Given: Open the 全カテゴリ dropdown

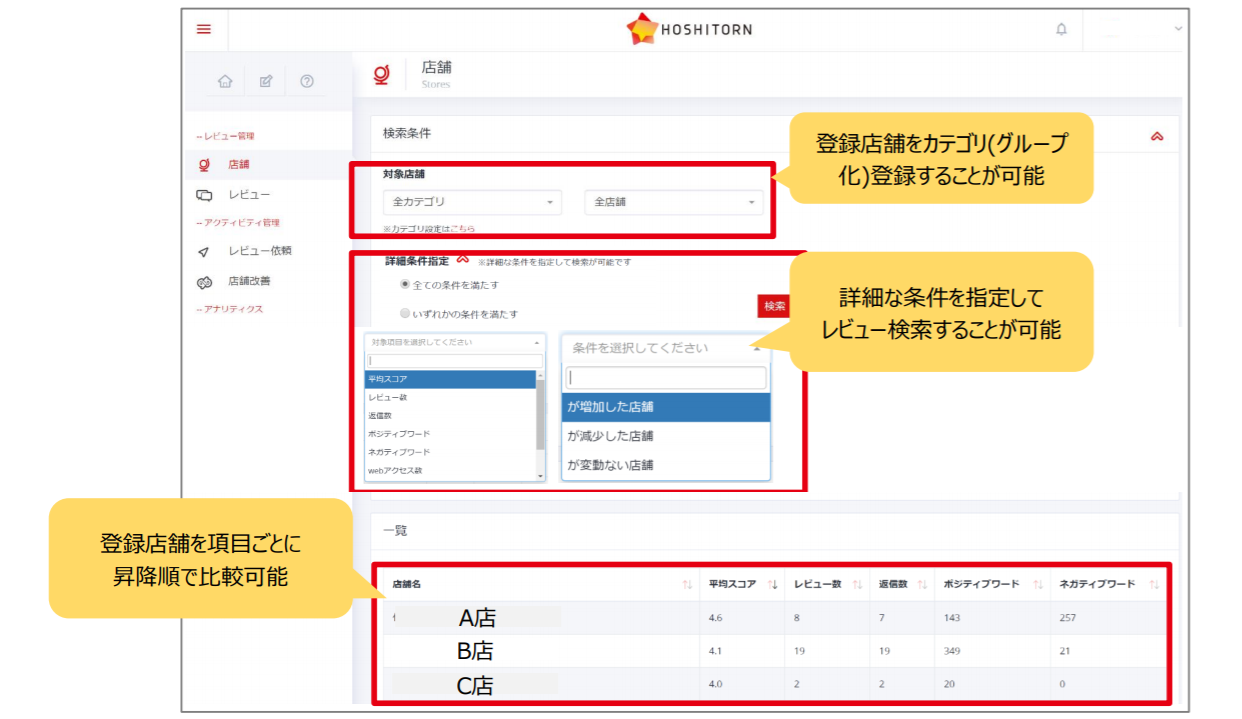Looking at the screenshot, I should [472, 202].
